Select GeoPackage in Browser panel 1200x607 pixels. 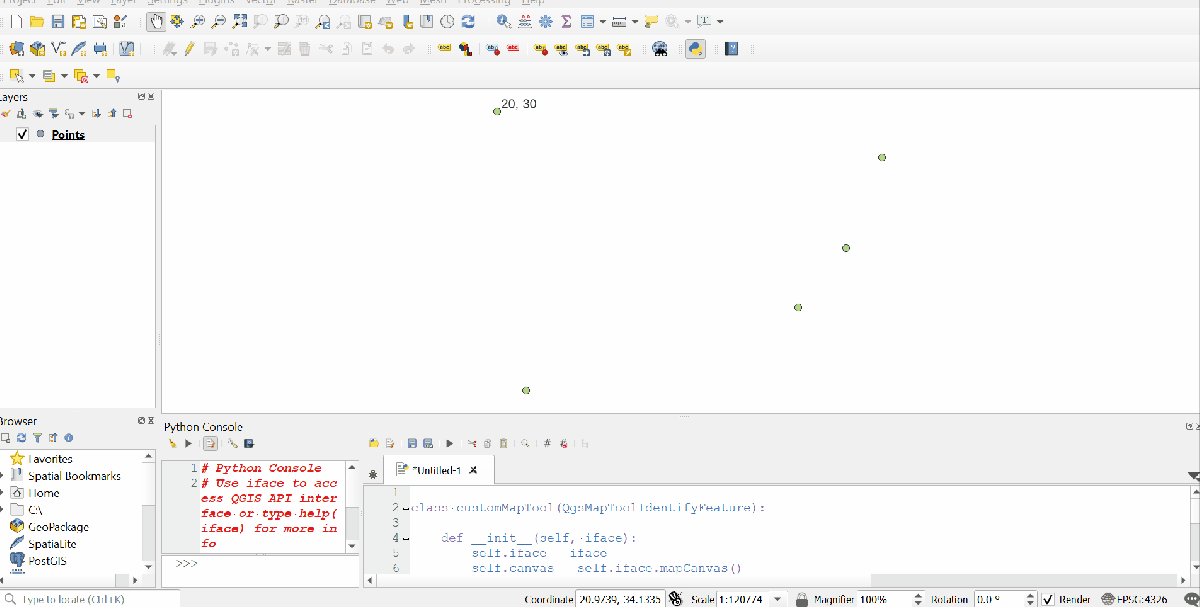coord(58,527)
